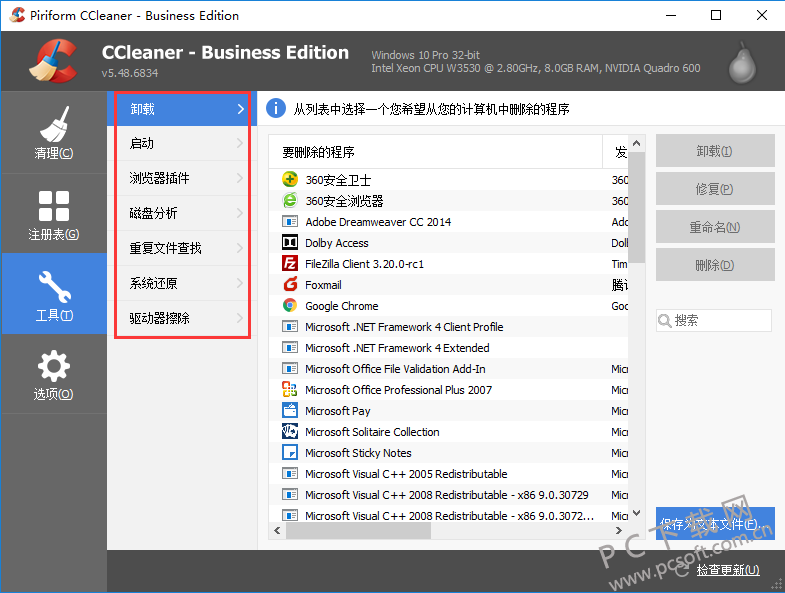Click the search magnifier icon

pos(665,321)
